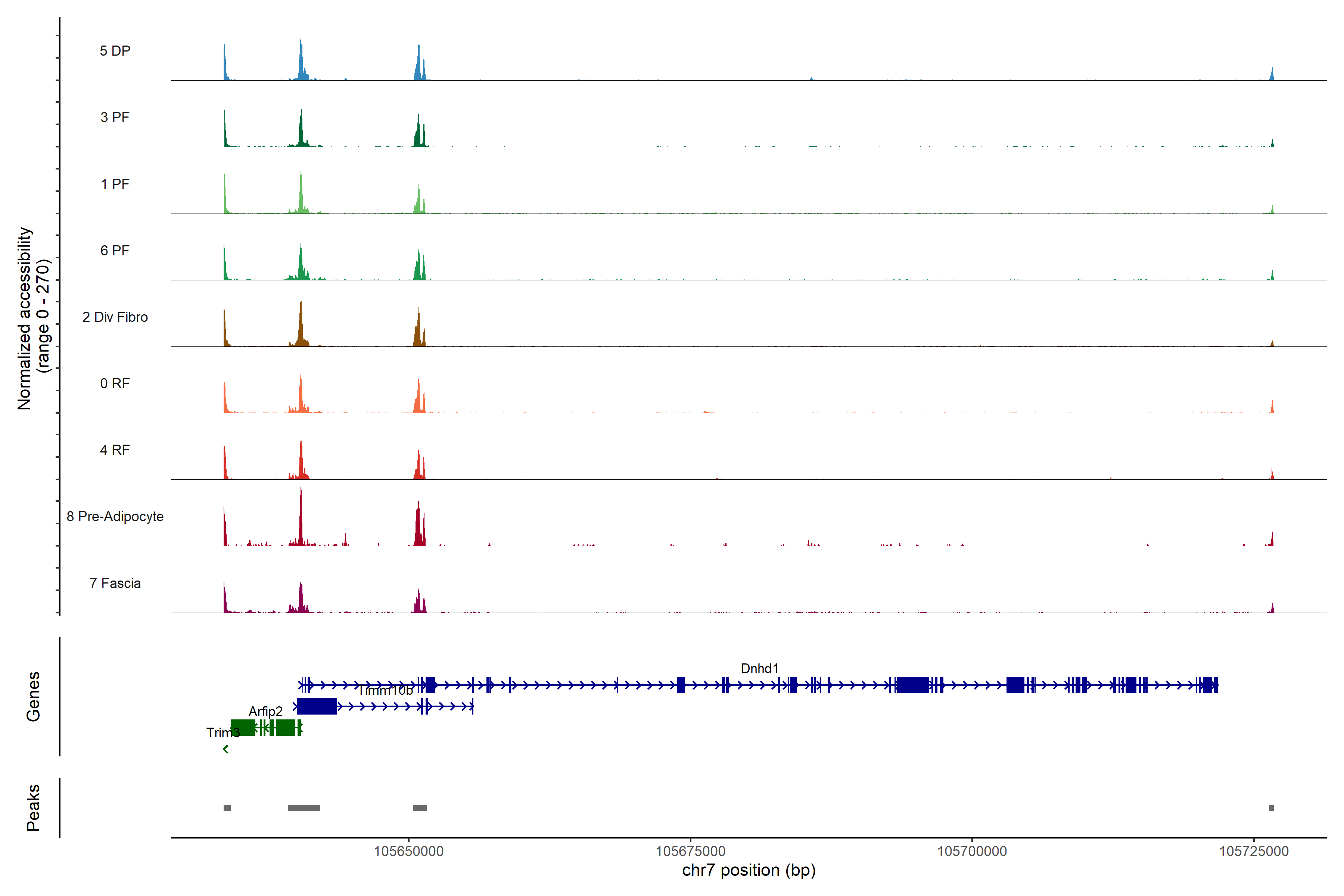Click the 105675000 axis tick label
This screenshot has width=1344, height=896.
pyautogui.click(x=690, y=852)
